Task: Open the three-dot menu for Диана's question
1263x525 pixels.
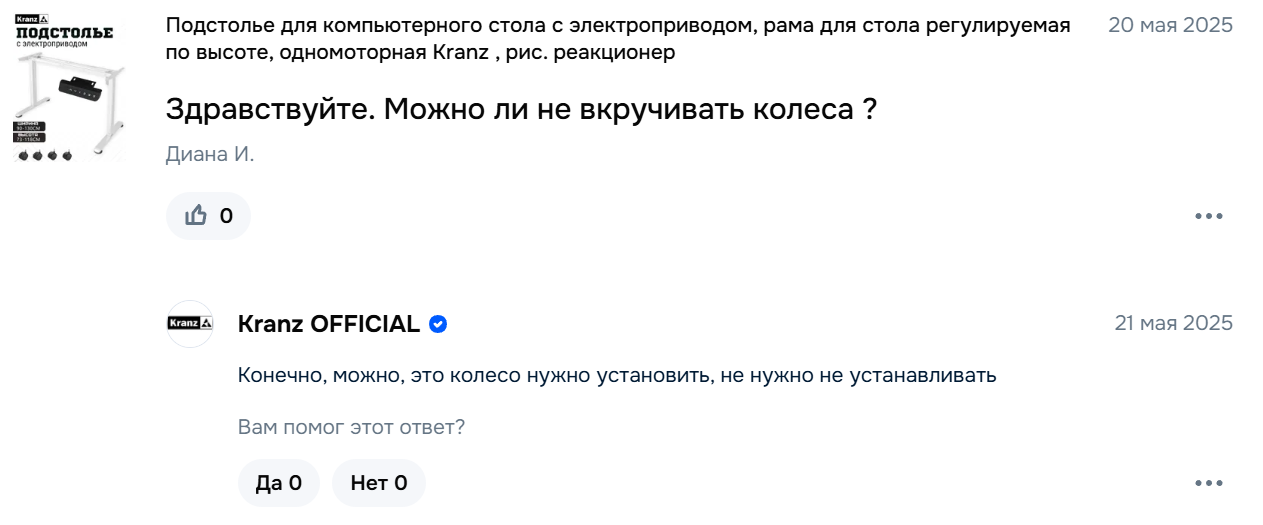Action: tap(1209, 216)
